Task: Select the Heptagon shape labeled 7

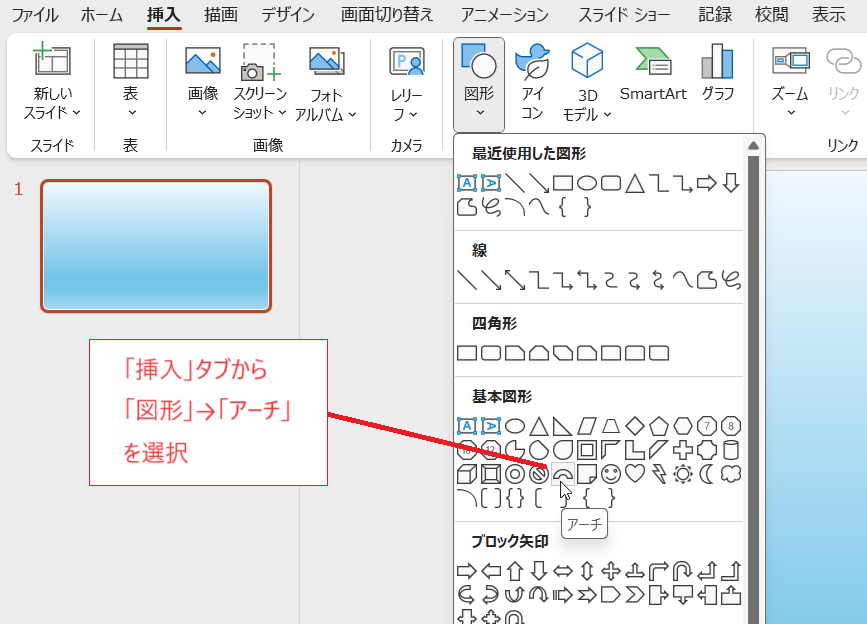Action: [707, 426]
